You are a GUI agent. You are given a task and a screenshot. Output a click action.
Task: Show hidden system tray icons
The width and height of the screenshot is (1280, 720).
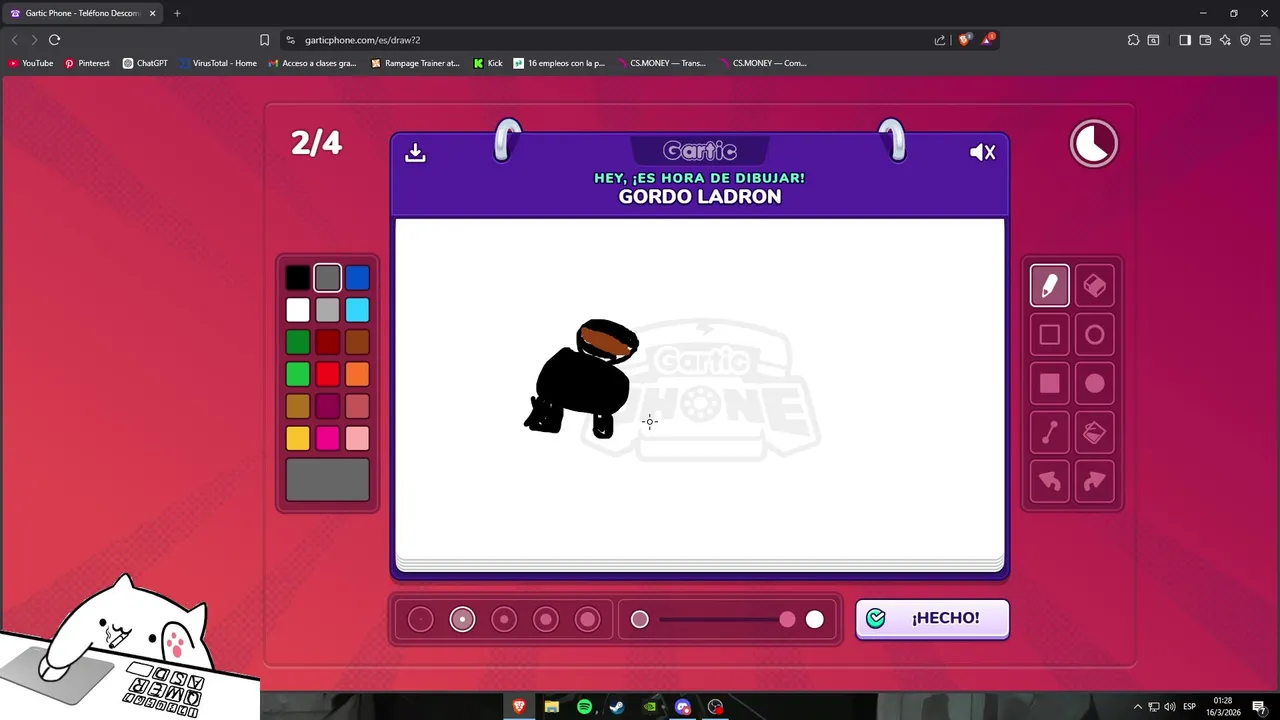point(1137,707)
